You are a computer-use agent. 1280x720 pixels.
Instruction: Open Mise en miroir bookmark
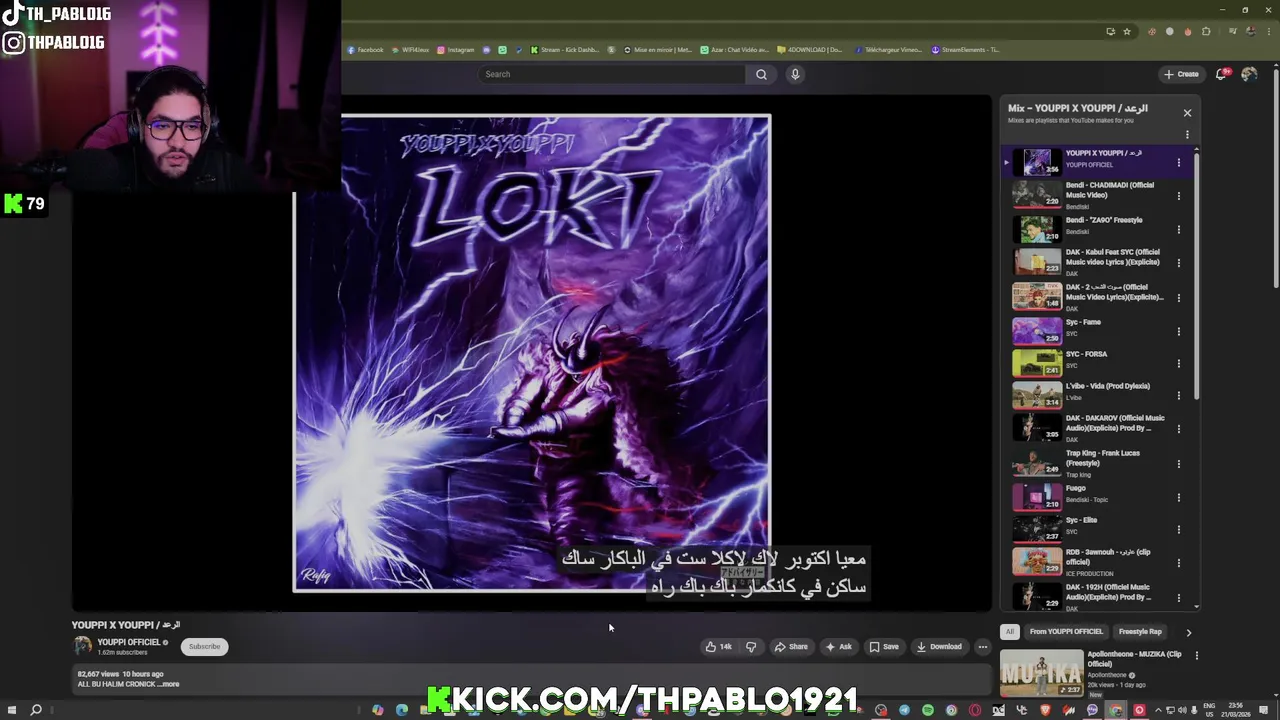[658, 50]
